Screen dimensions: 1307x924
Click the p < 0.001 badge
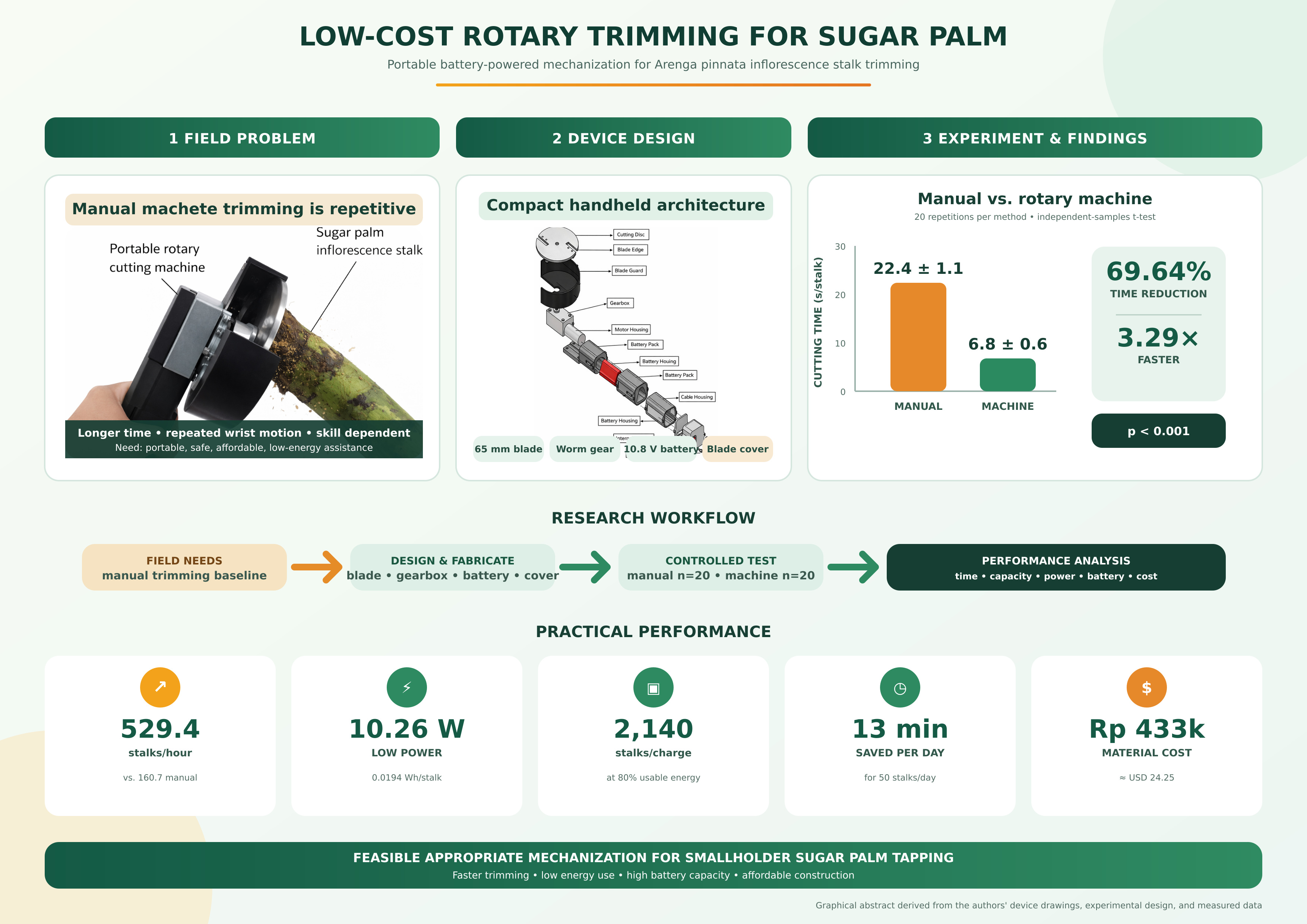pos(1158,431)
